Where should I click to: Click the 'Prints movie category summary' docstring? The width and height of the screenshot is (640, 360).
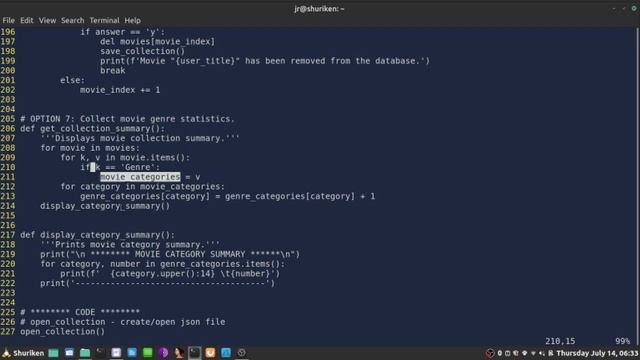coord(130,245)
